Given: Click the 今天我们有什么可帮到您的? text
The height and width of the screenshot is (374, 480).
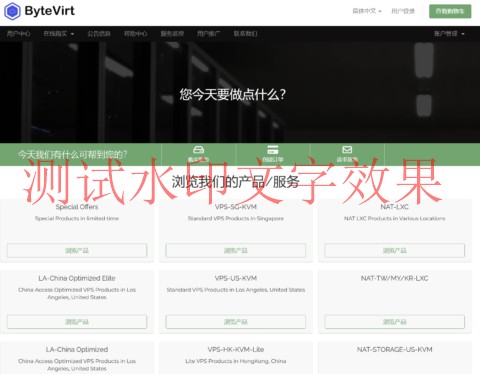Looking at the screenshot, I should coord(73,155).
